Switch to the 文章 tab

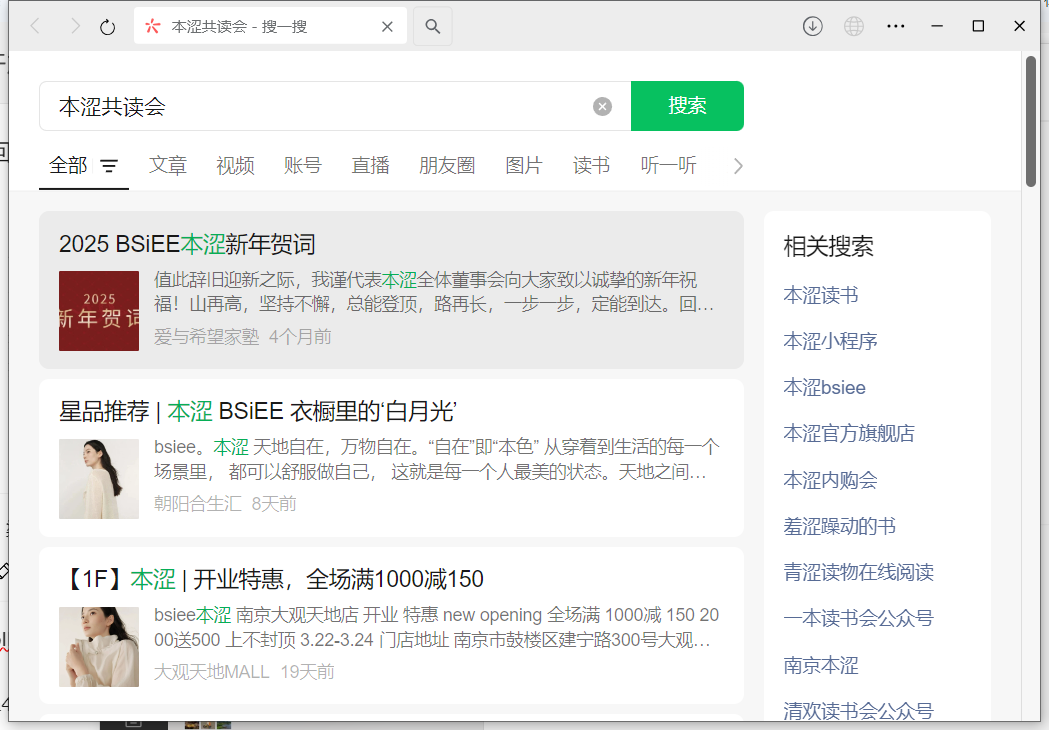click(167, 165)
